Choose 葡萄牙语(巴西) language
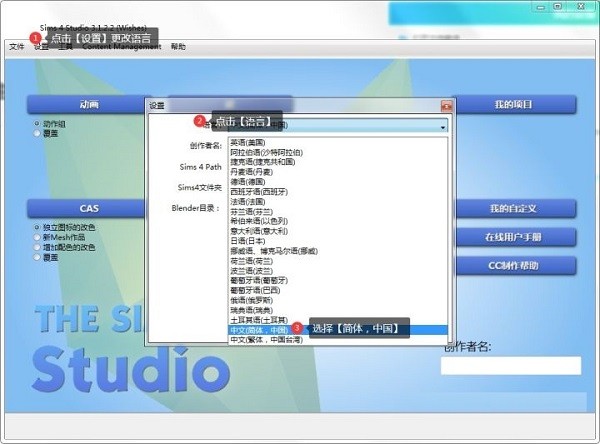This screenshot has width=600, height=444. coord(338,291)
